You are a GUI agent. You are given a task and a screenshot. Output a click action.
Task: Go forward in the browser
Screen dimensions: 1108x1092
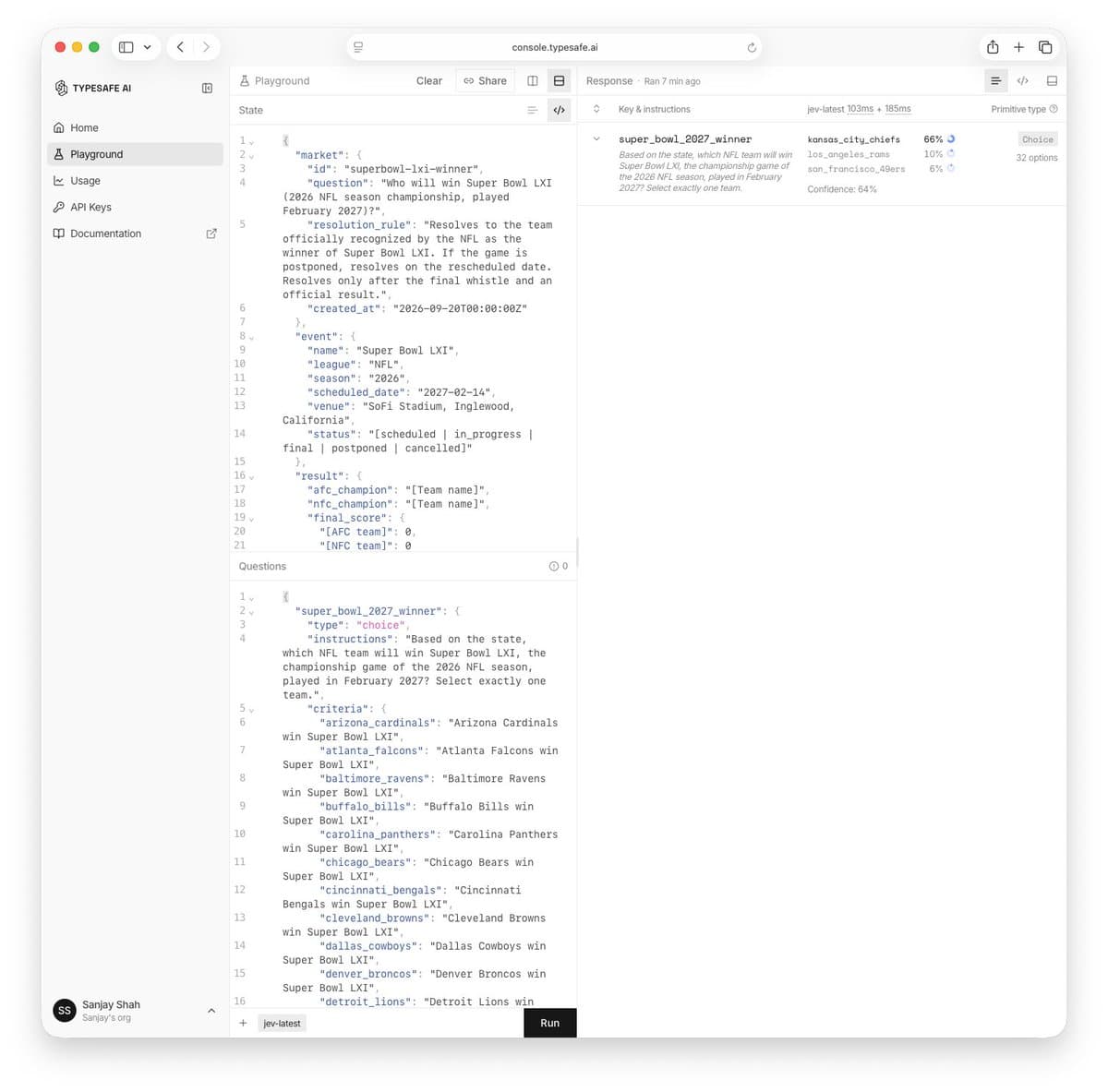(x=206, y=47)
